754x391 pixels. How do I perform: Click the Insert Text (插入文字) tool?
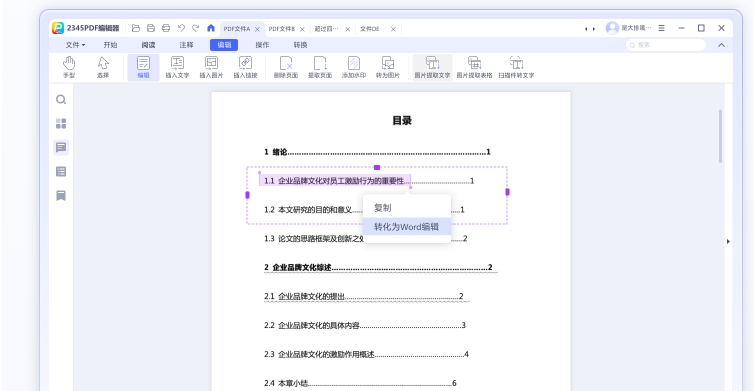click(x=177, y=67)
